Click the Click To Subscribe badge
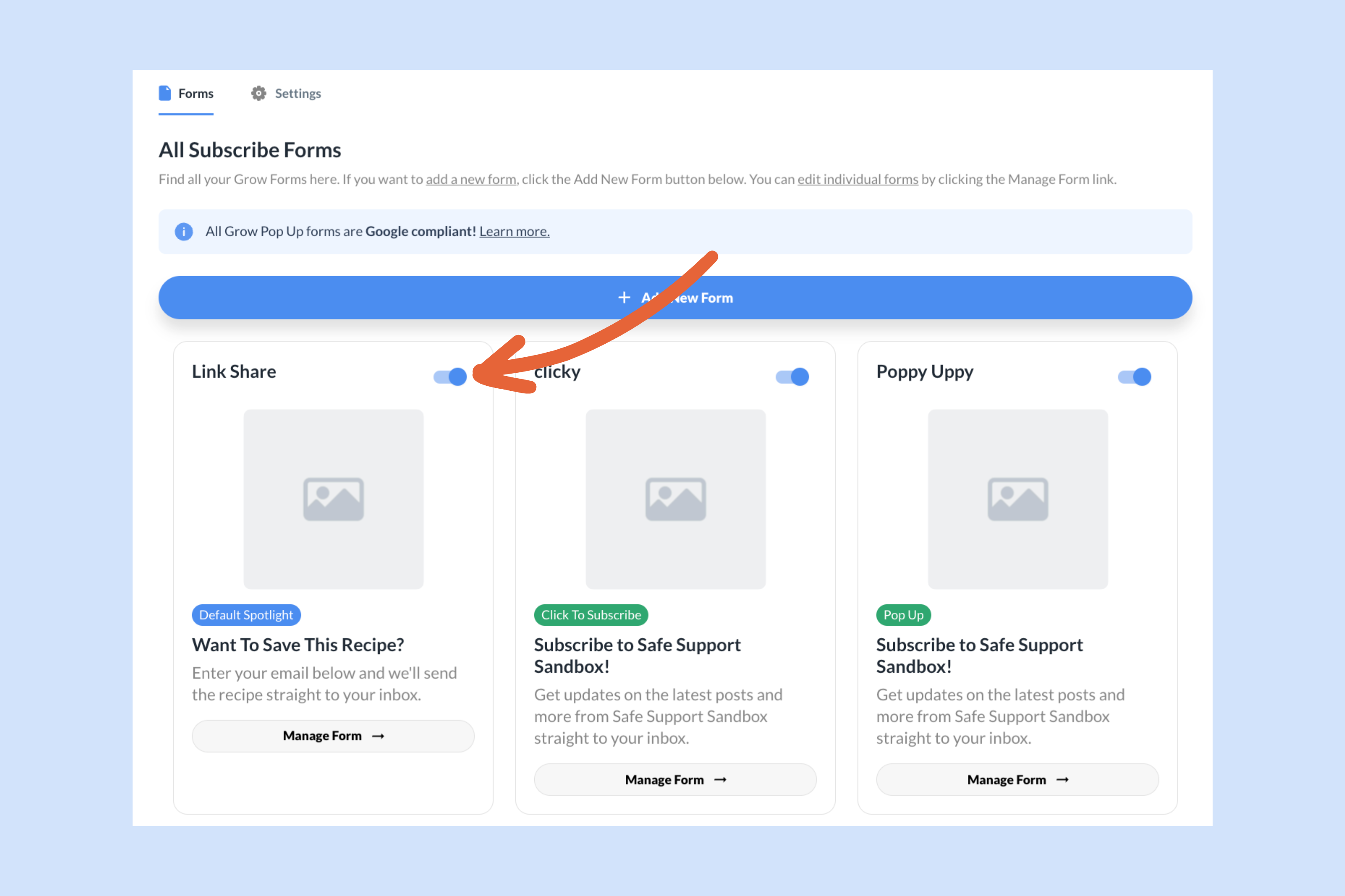1345x896 pixels. pos(590,615)
